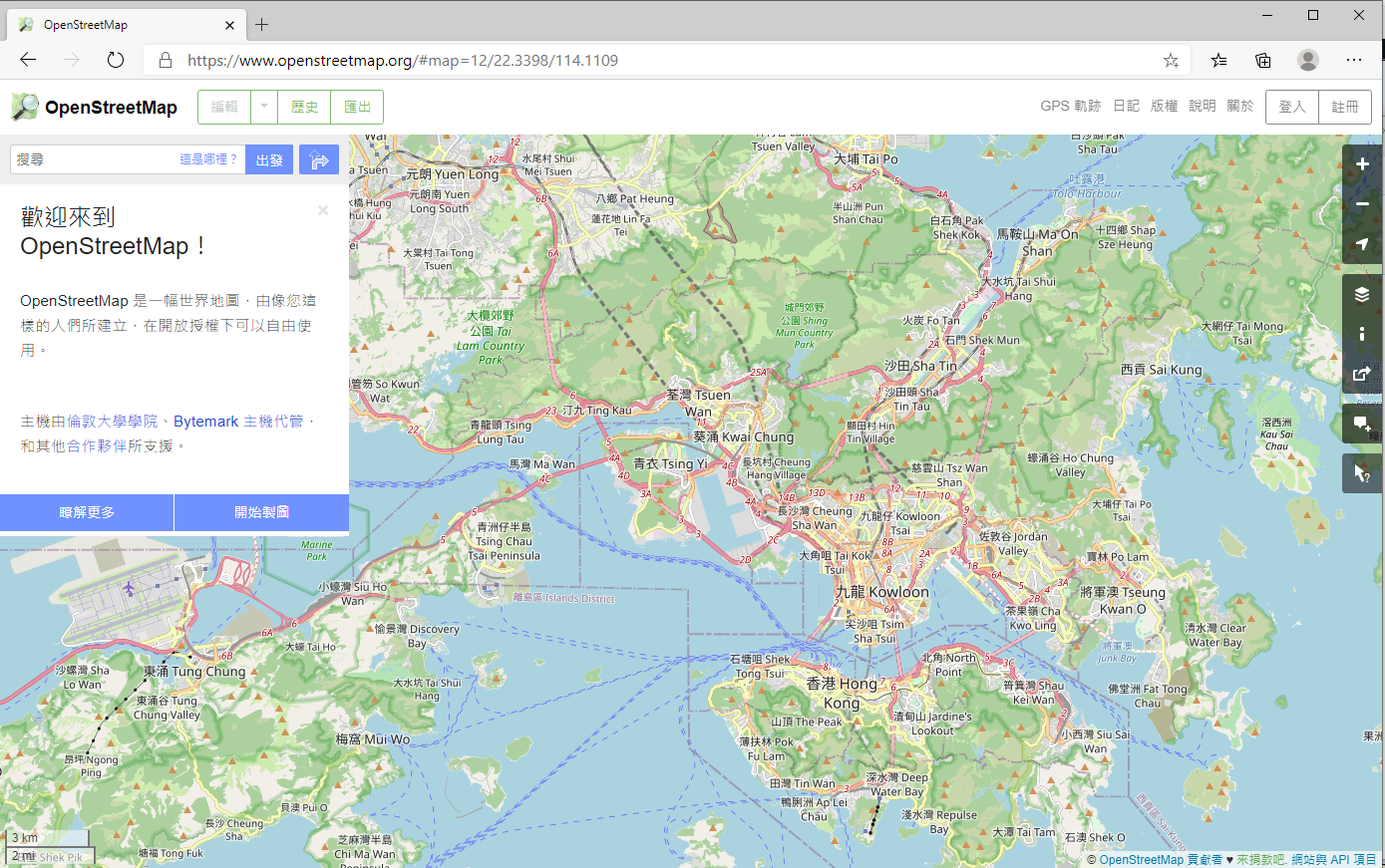Open the Bytemark 主機代管 link
The image size is (1385, 868).
[238, 422]
